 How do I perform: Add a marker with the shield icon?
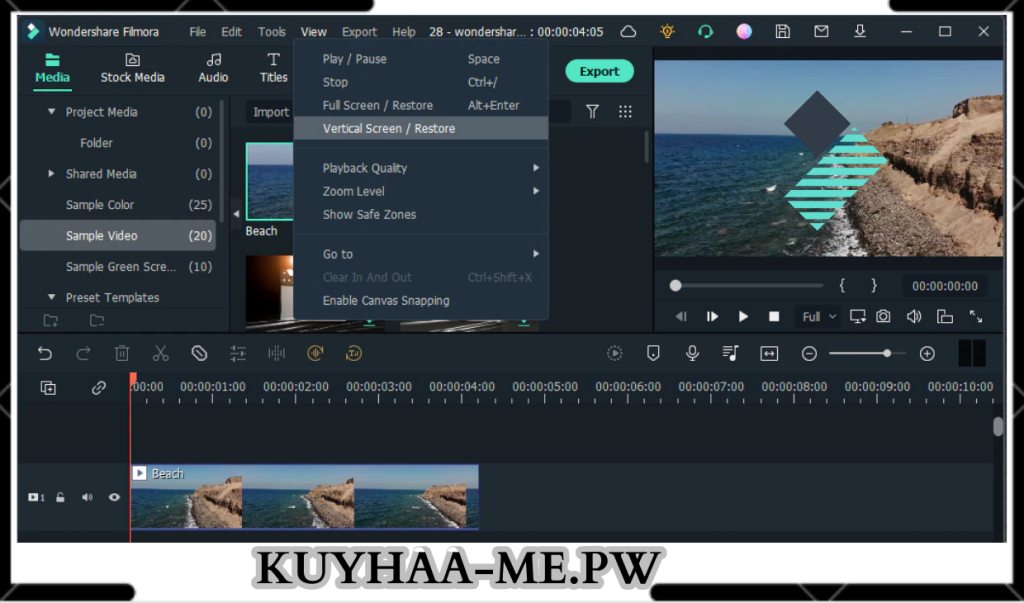[x=653, y=353]
